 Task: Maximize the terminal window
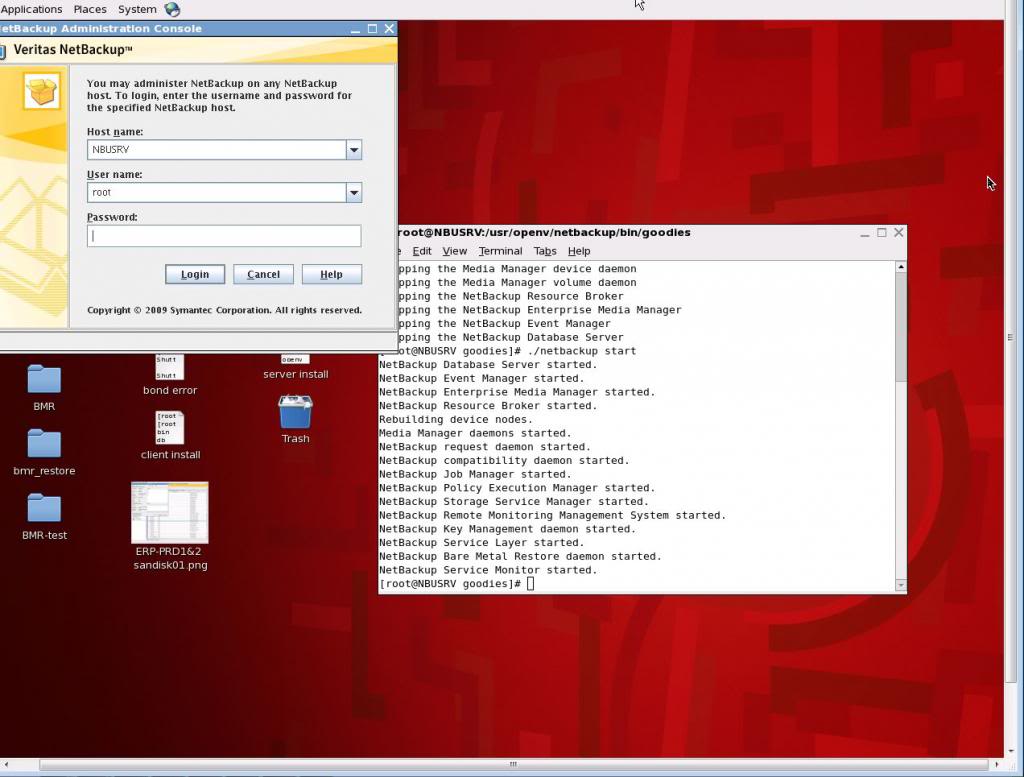pos(882,233)
